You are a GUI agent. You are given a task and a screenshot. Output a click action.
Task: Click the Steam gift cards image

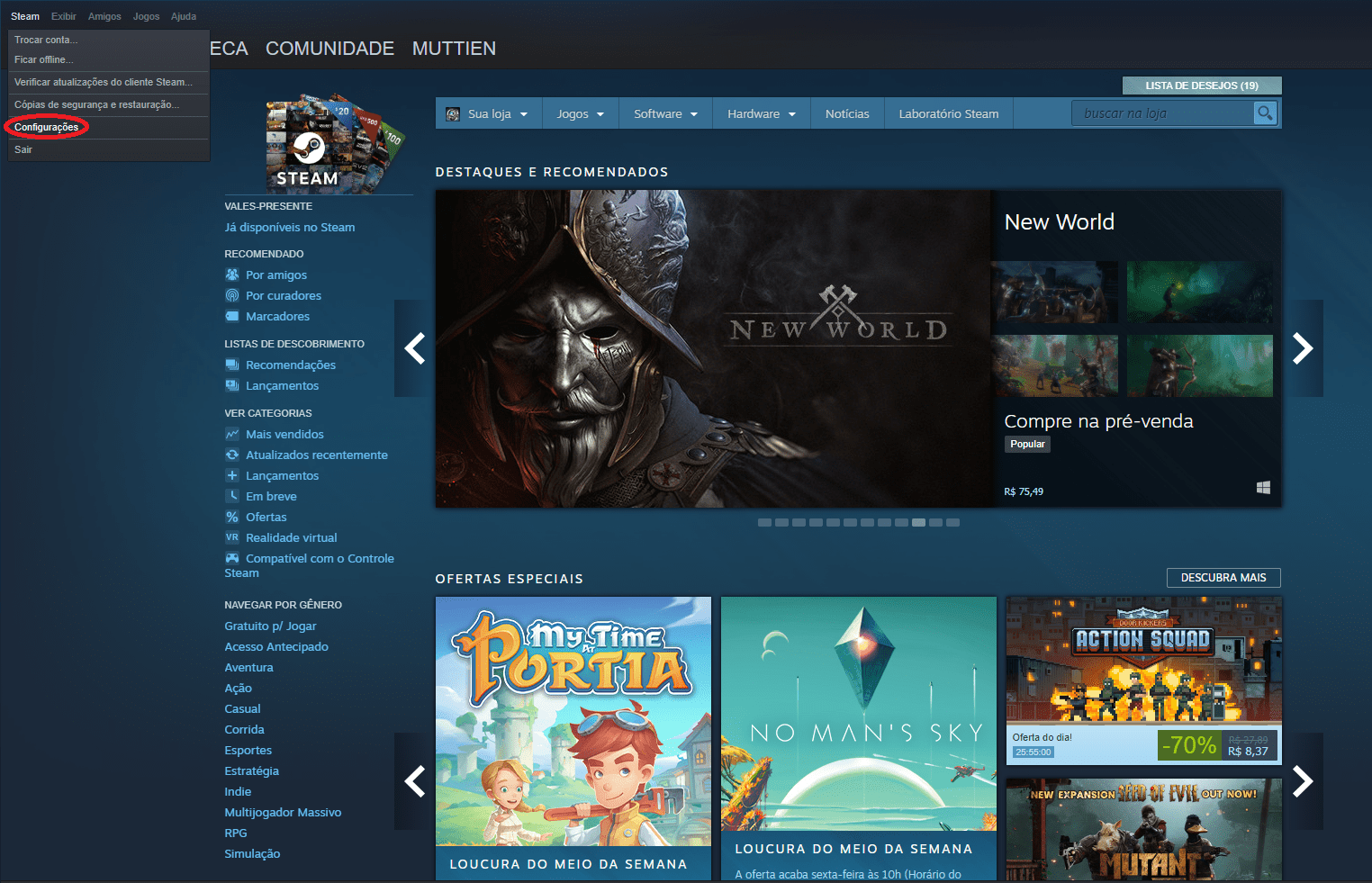[x=334, y=142]
